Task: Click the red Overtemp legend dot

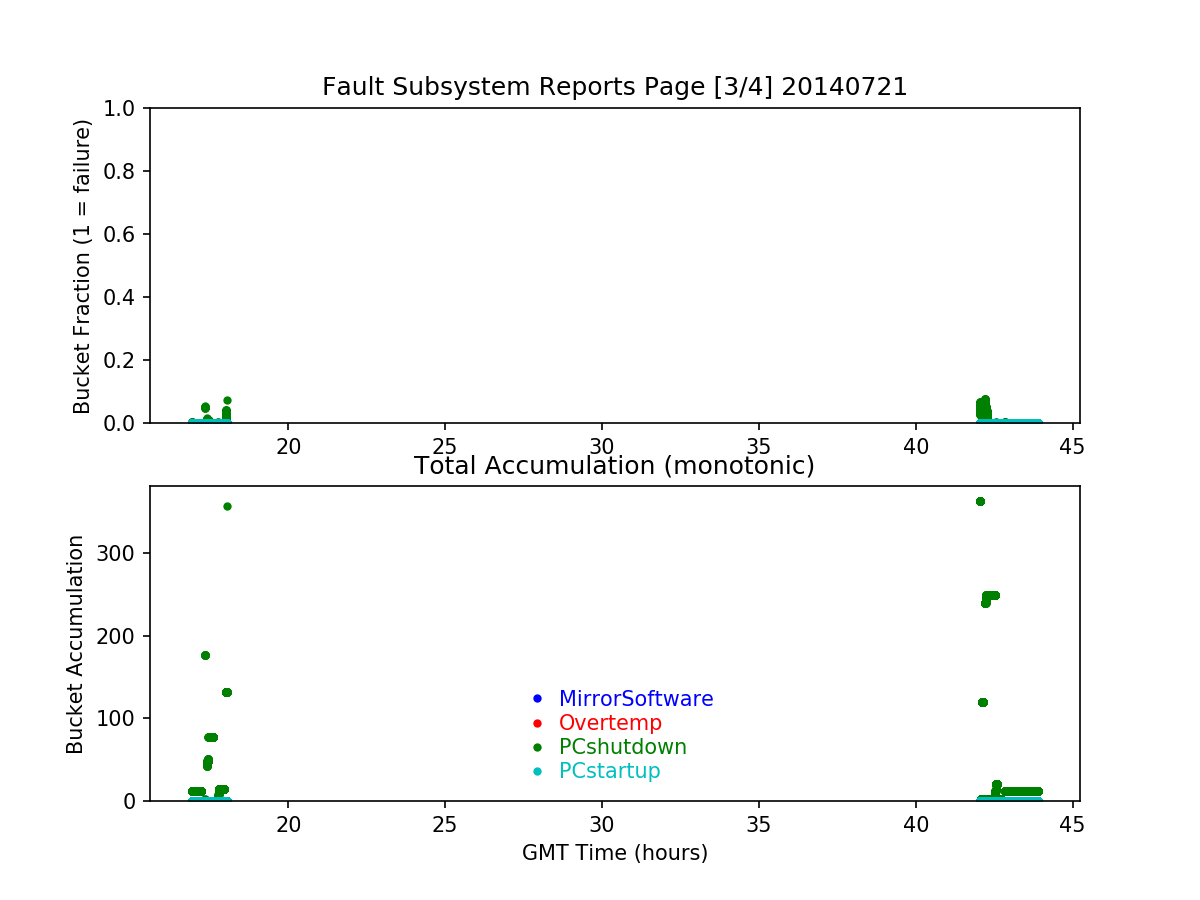Action: (x=537, y=722)
